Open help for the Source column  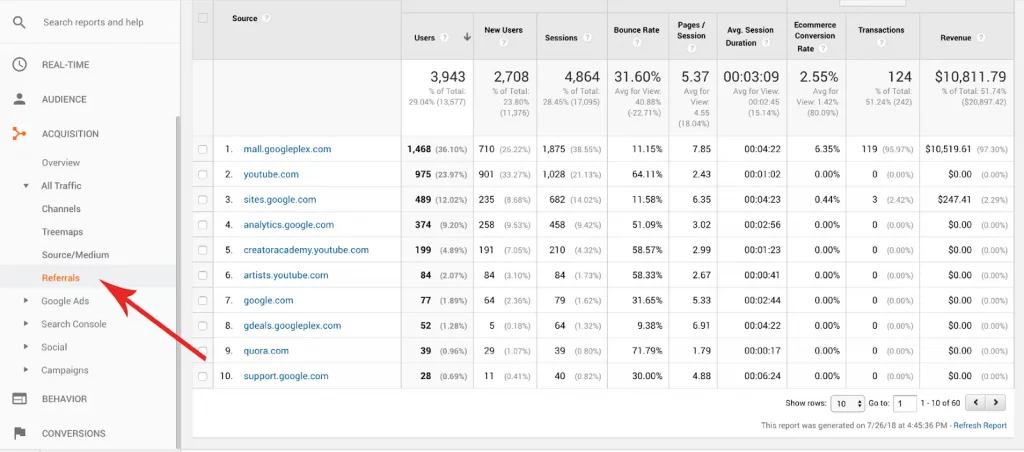coord(266,18)
